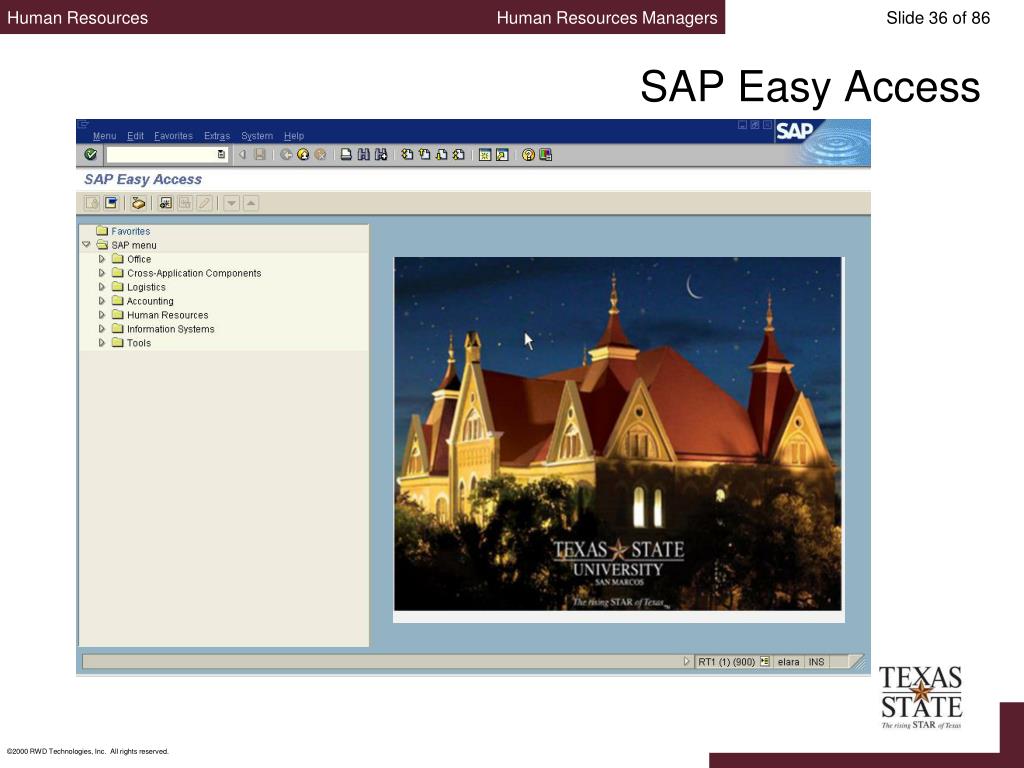Expand the Cross-Application Components folder
The image size is (1024, 768).
coord(102,273)
